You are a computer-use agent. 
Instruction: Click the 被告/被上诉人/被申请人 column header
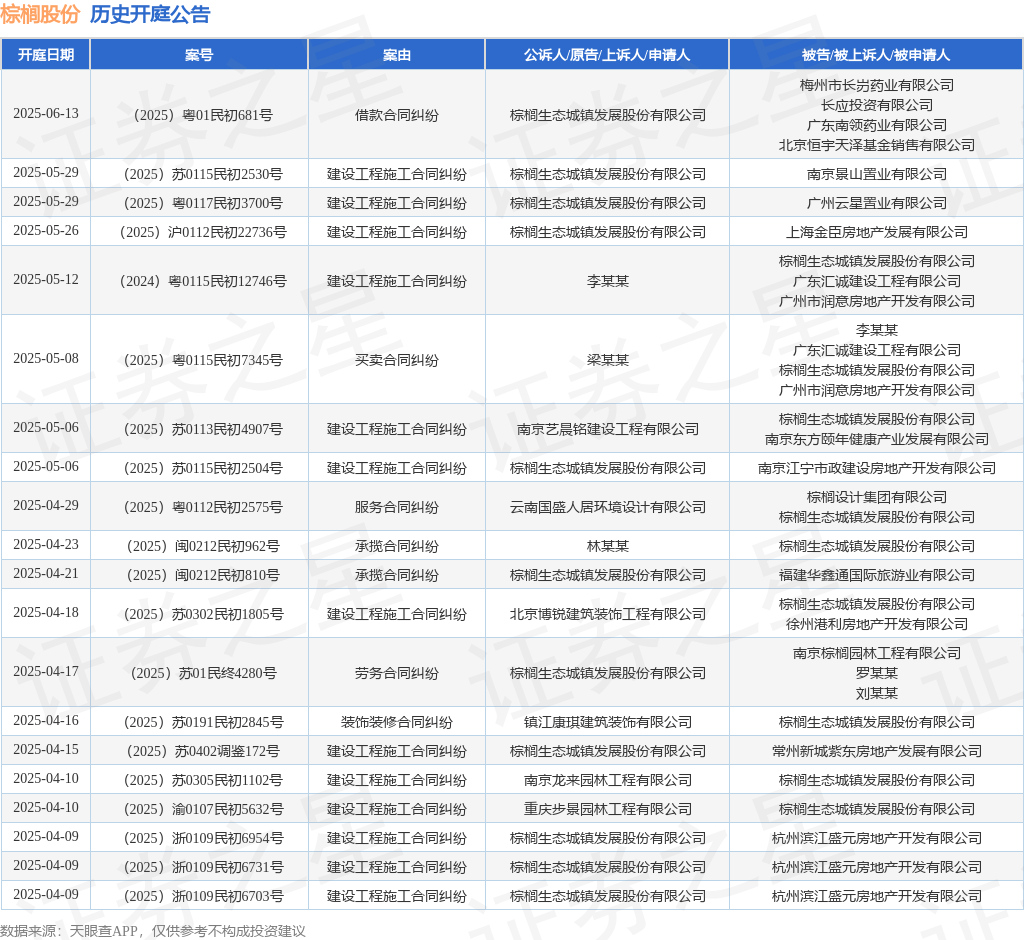[x=876, y=55]
